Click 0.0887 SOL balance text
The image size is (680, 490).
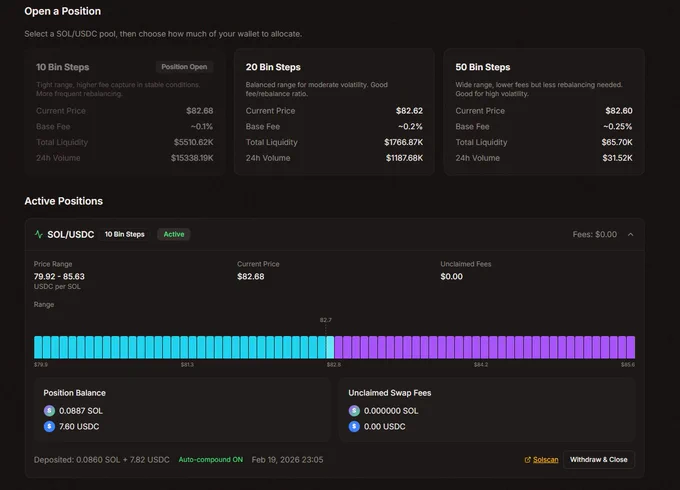81,411
